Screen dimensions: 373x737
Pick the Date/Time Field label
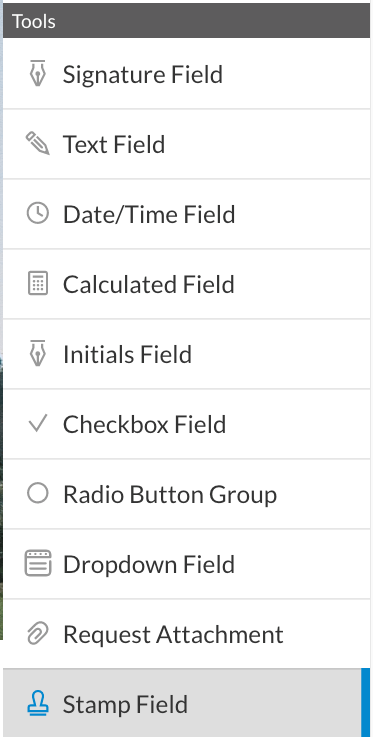click(x=149, y=214)
